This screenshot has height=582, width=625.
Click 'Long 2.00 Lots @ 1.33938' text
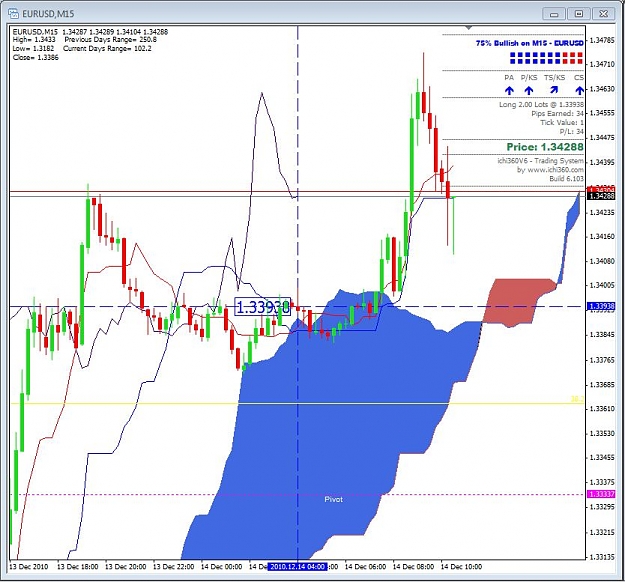541,104
